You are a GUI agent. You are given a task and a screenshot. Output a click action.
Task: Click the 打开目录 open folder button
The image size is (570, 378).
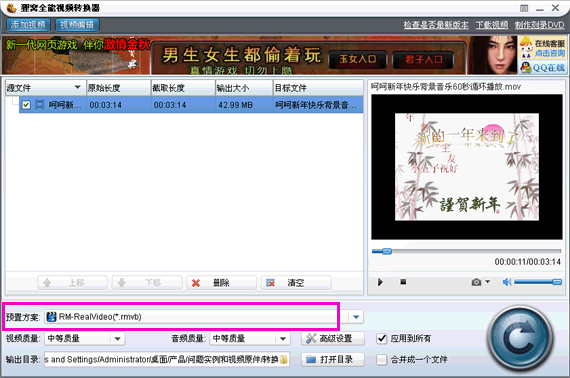pyautogui.click(x=333, y=359)
